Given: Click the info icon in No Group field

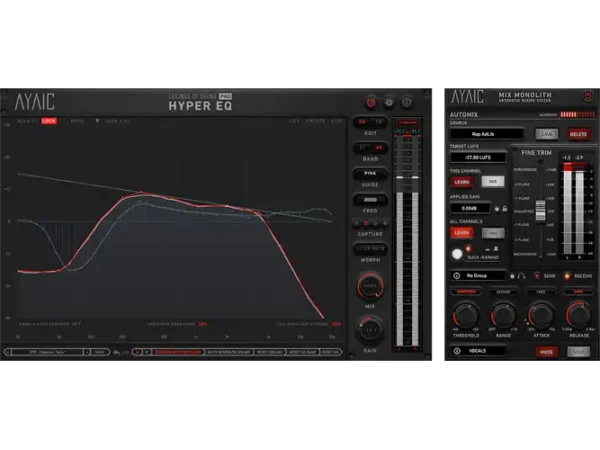Looking at the screenshot, I should 457,276.
